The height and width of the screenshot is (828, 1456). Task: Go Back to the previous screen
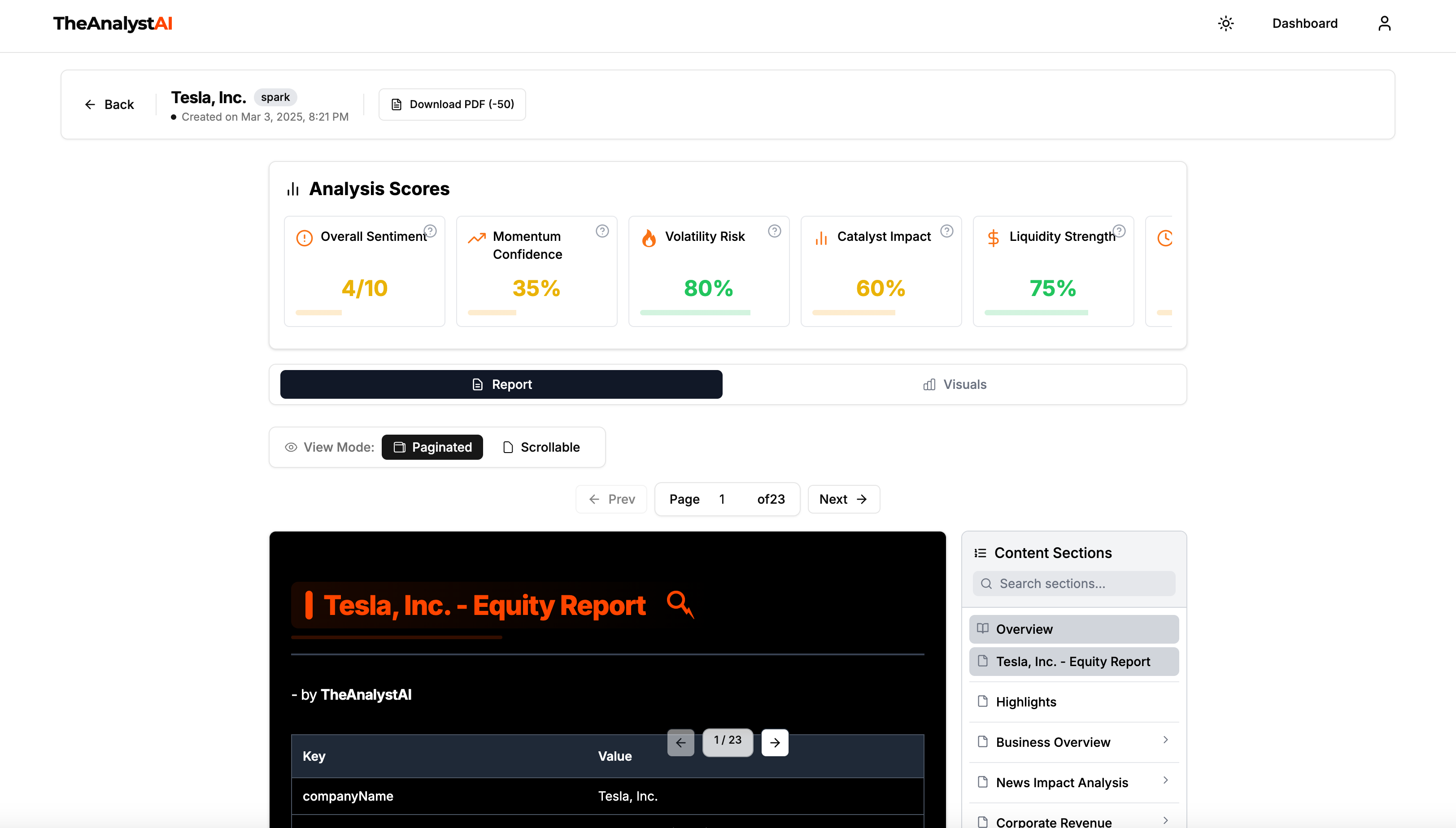click(109, 105)
